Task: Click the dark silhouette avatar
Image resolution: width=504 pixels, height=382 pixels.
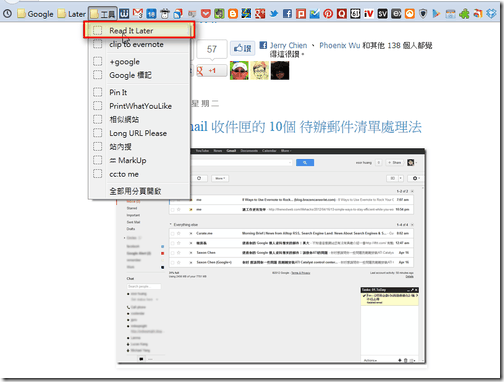Action: pos(280,70)
